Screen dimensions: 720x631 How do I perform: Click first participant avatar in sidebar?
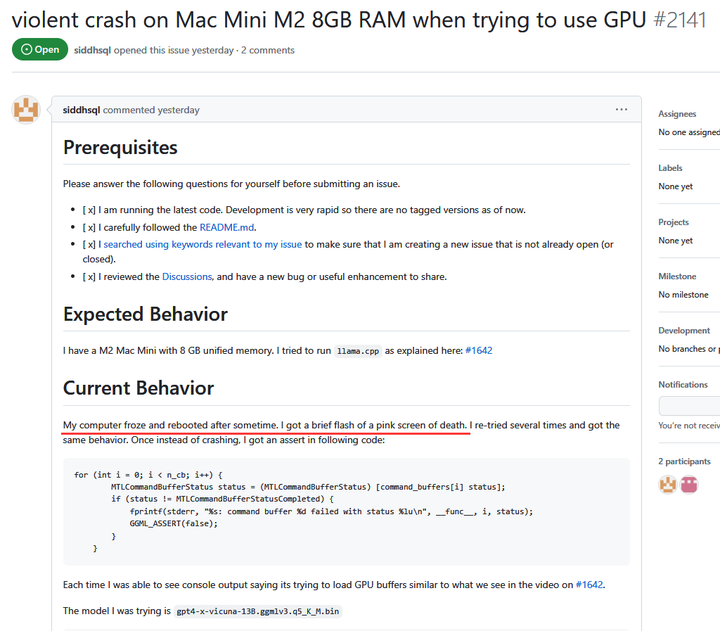tap(667, 485)
